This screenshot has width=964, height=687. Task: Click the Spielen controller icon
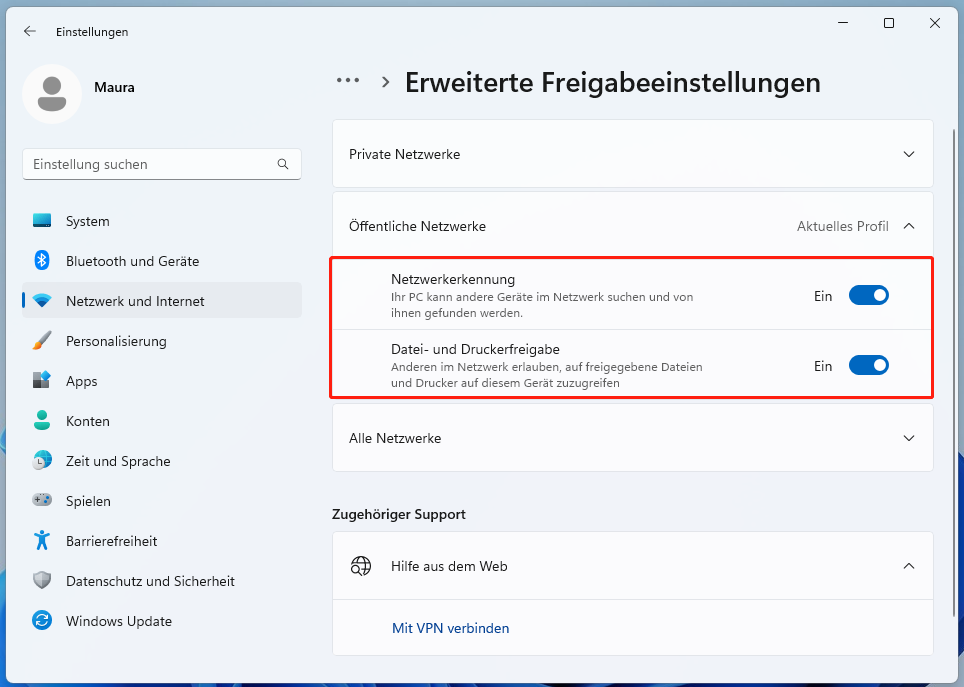pos(44,501)
